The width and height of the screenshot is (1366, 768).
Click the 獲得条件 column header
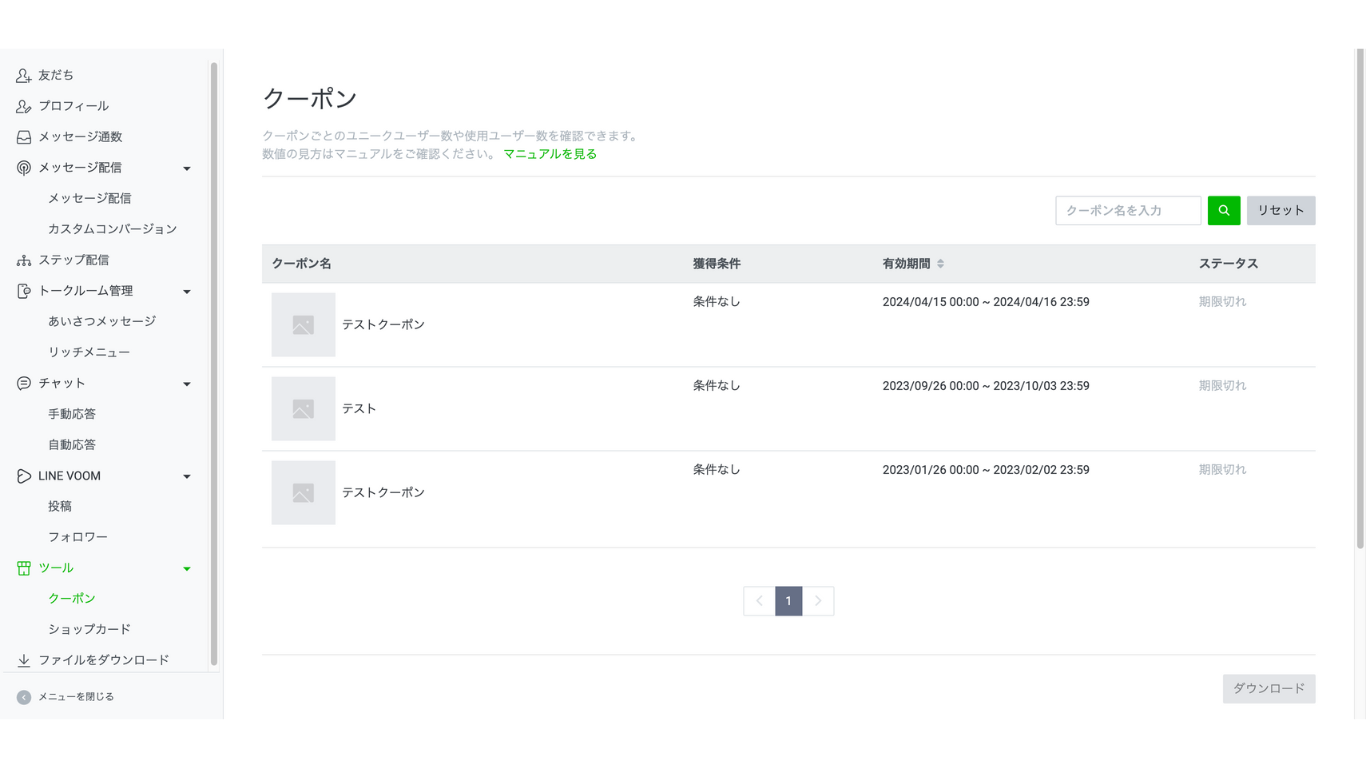(717, 264)
